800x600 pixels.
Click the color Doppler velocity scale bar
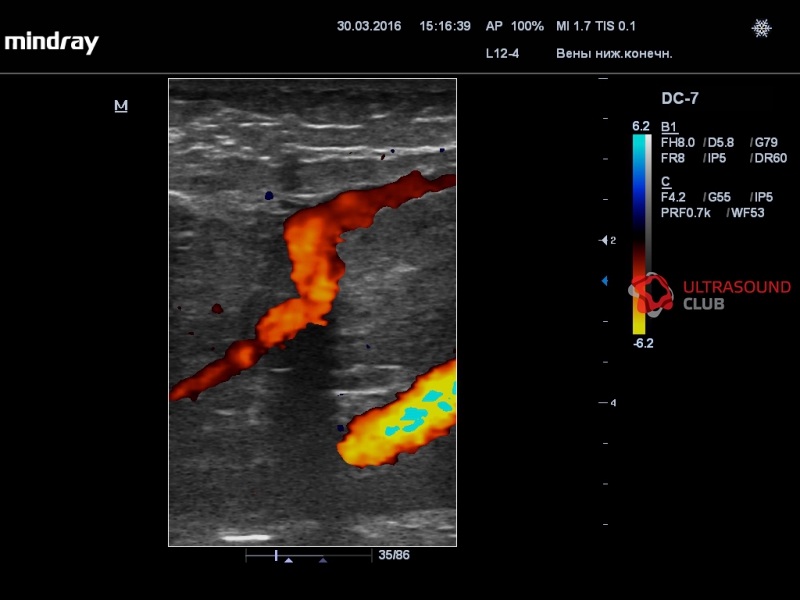pos(639,234)
